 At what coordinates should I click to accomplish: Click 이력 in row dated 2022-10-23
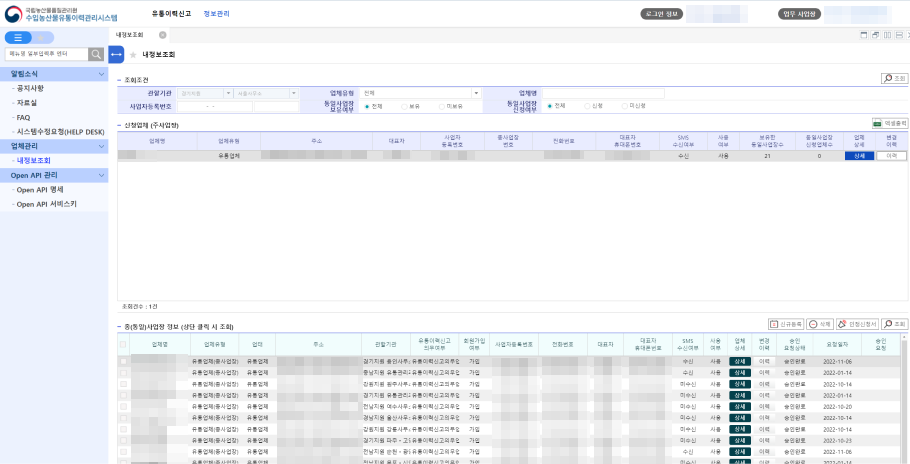(x=764, y=440)
